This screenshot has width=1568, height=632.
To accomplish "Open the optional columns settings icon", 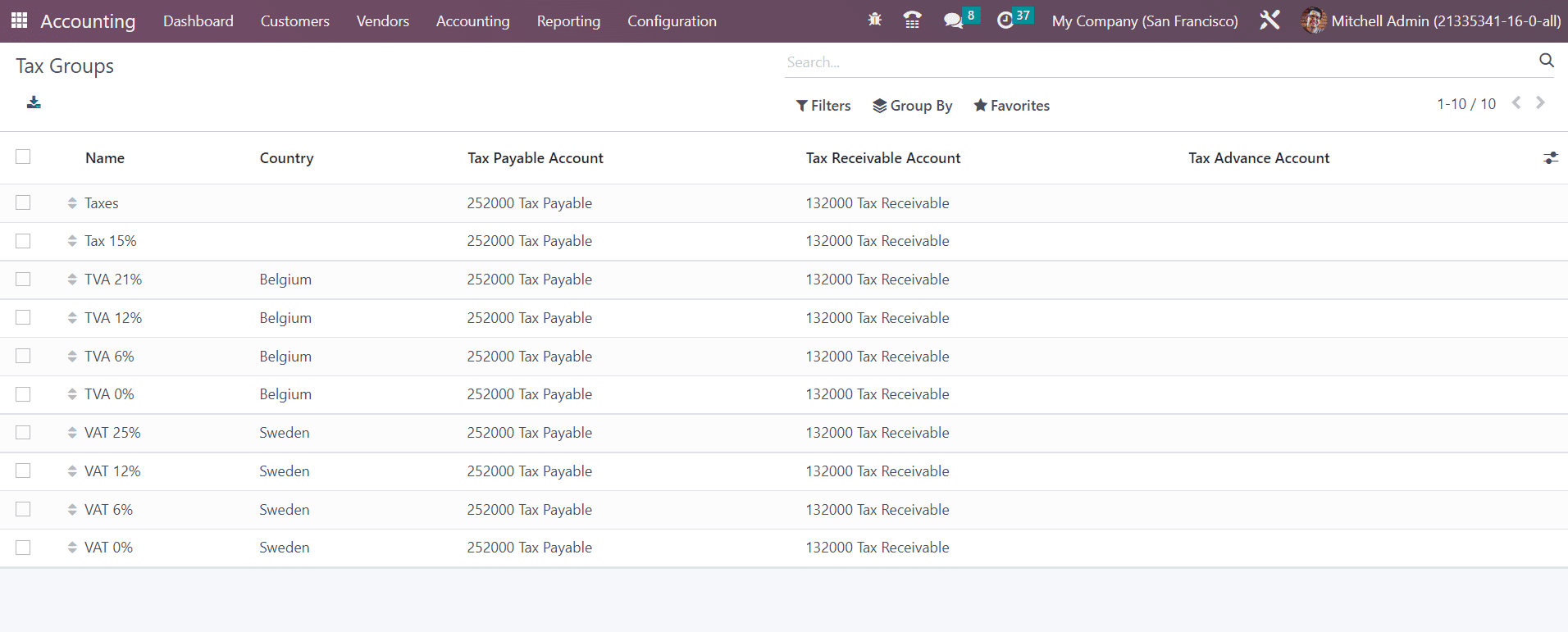I will click(1550, 158).
